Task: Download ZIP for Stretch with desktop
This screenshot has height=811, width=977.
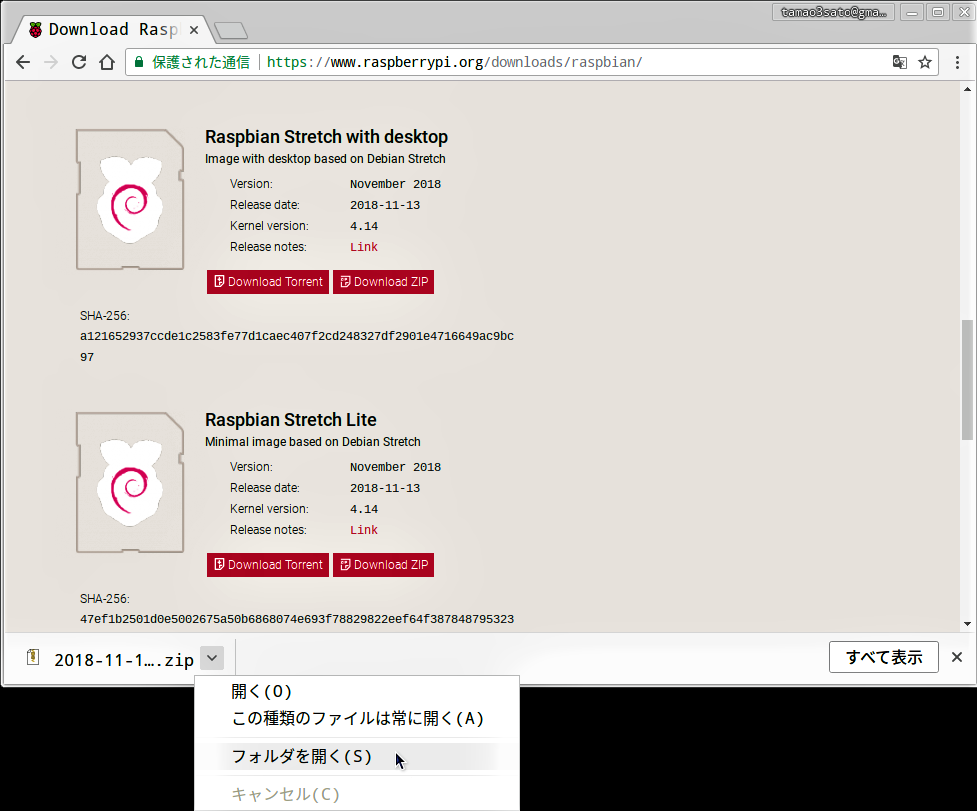Action: click(383, 282)
